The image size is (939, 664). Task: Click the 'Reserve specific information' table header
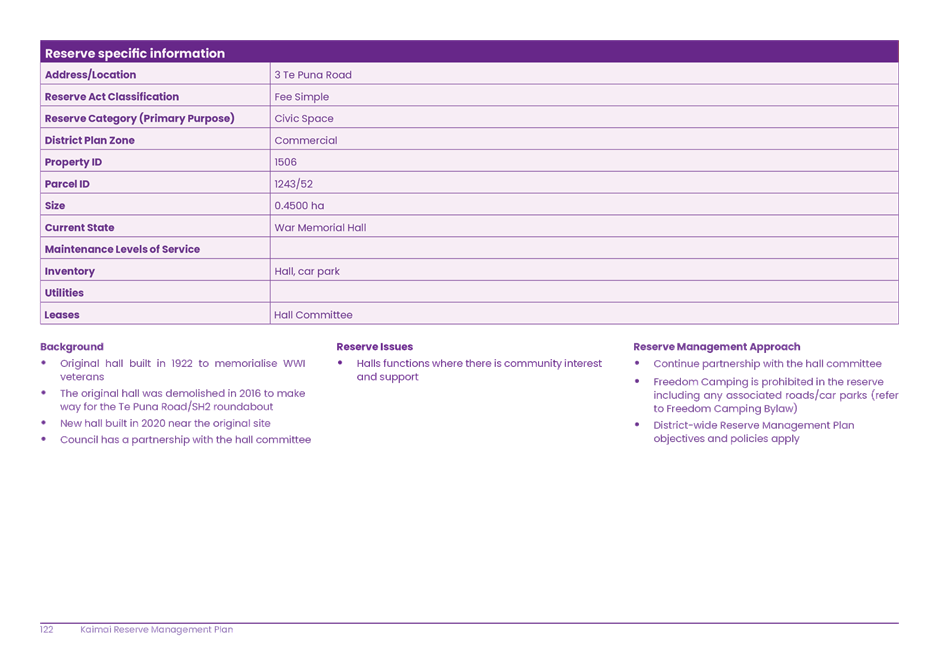[135, 53]
